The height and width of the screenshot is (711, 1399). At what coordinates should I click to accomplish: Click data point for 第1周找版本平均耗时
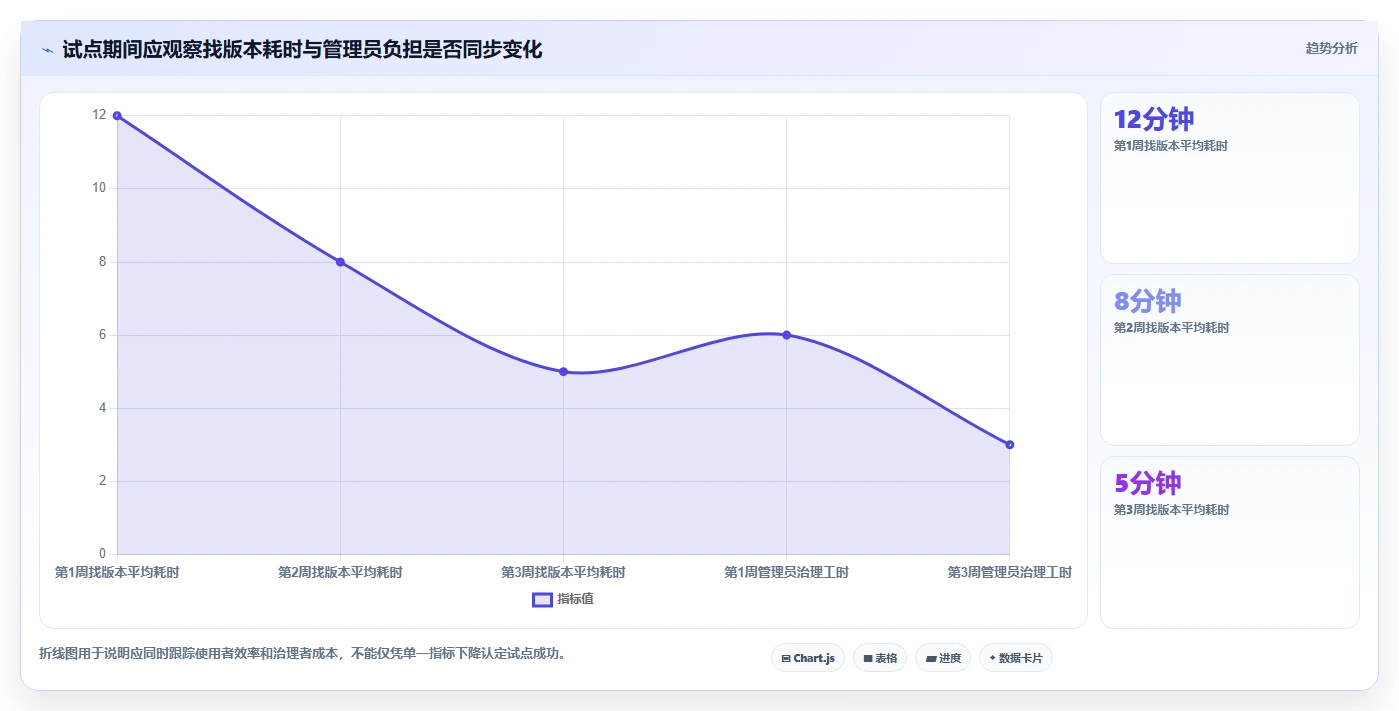click(117, 116)
